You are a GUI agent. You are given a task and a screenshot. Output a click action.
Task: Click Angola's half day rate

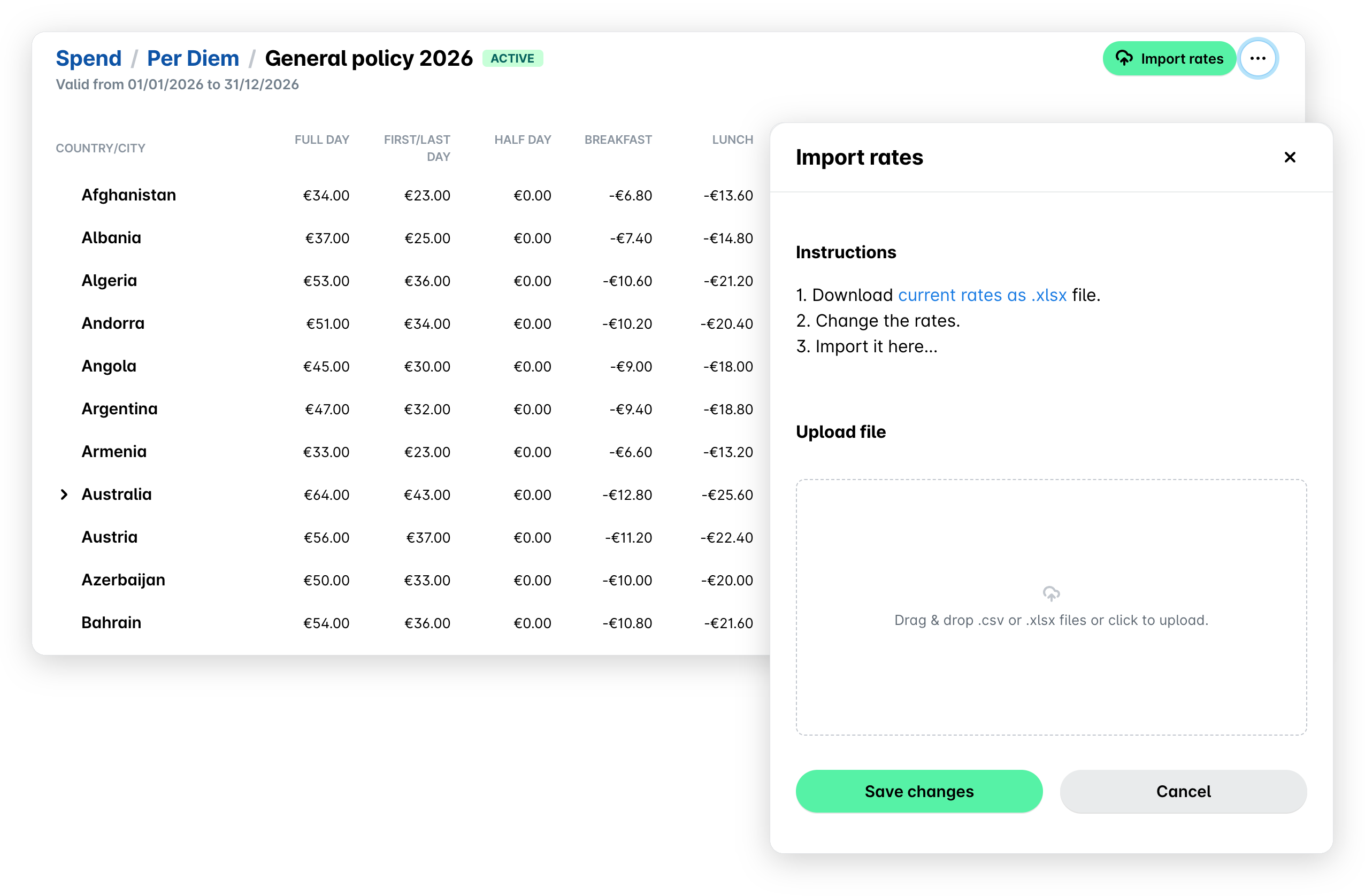[x=532, y=366]
